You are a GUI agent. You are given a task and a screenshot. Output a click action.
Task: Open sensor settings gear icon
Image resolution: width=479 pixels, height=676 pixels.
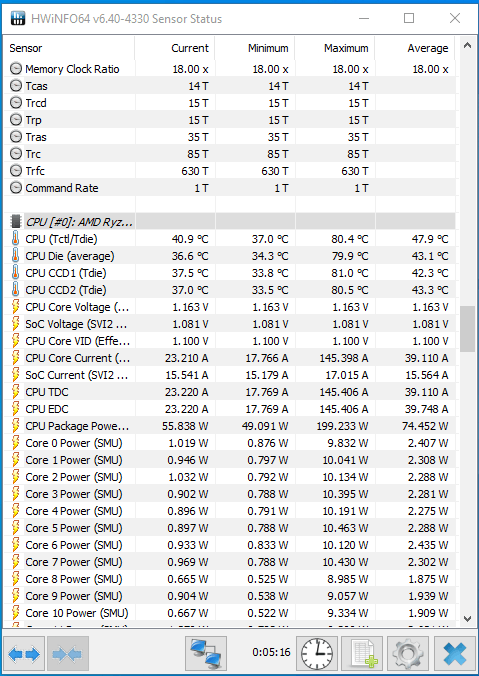click(x=408, y=654)
